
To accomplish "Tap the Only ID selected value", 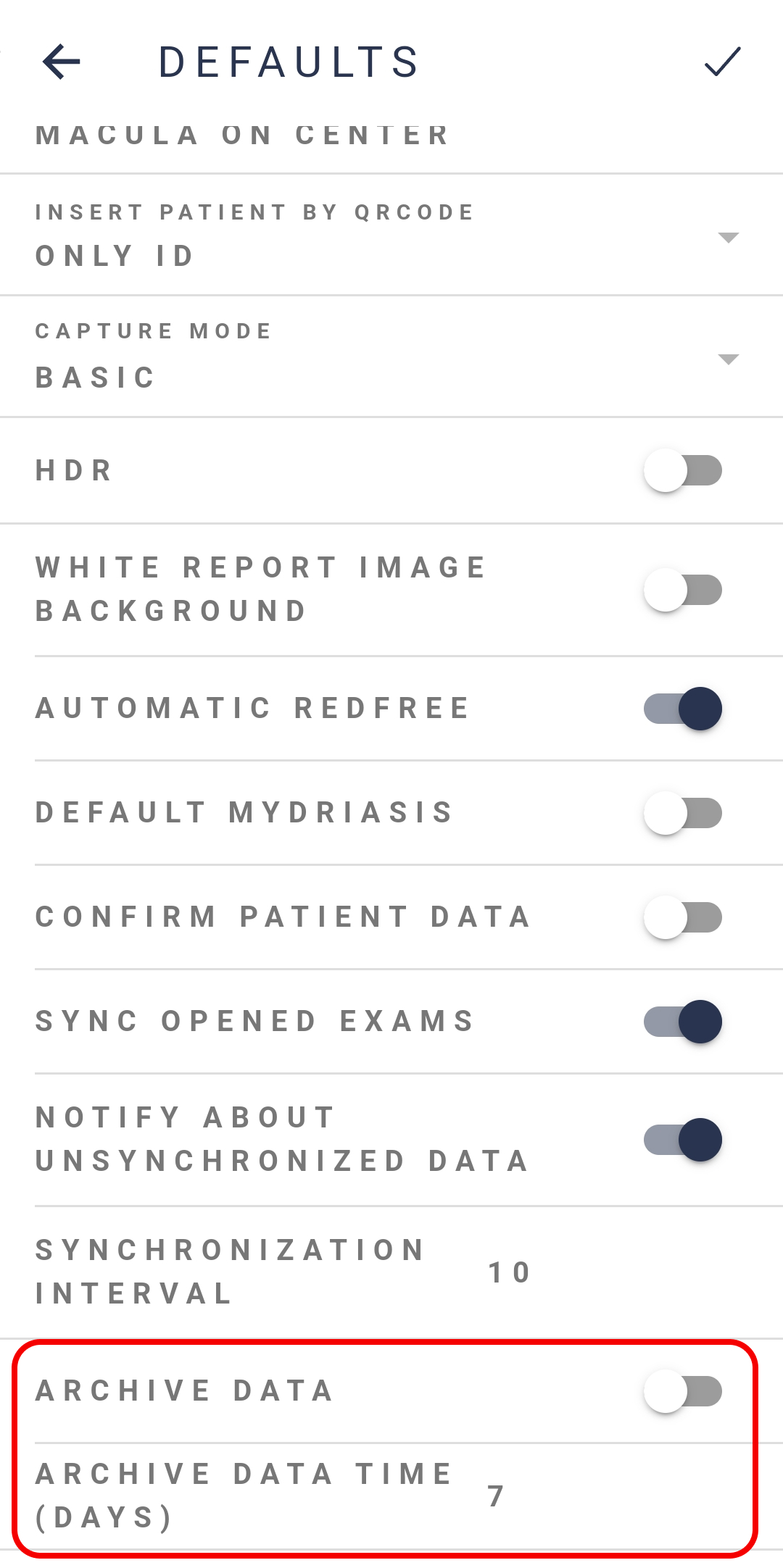I will tap(115, 256).
